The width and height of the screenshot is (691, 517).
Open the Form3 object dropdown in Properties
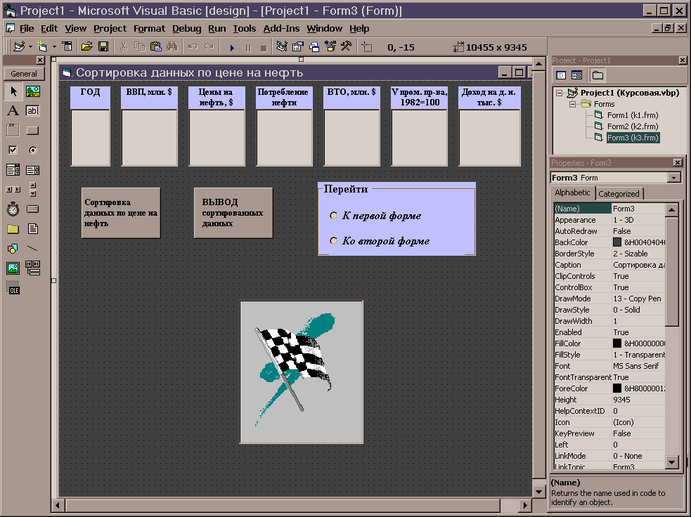pyautogui.click(x=675, y=177)
